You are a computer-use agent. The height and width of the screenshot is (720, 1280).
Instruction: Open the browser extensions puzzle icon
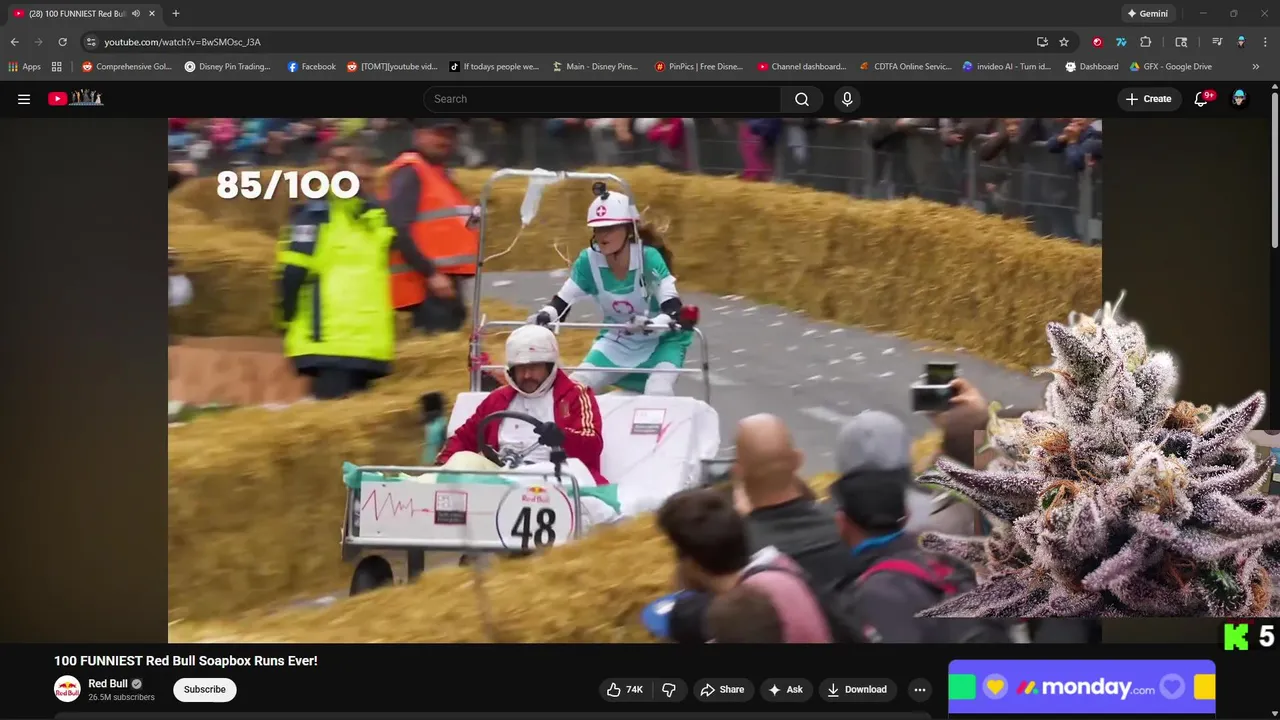click(x=1146, y=42)
